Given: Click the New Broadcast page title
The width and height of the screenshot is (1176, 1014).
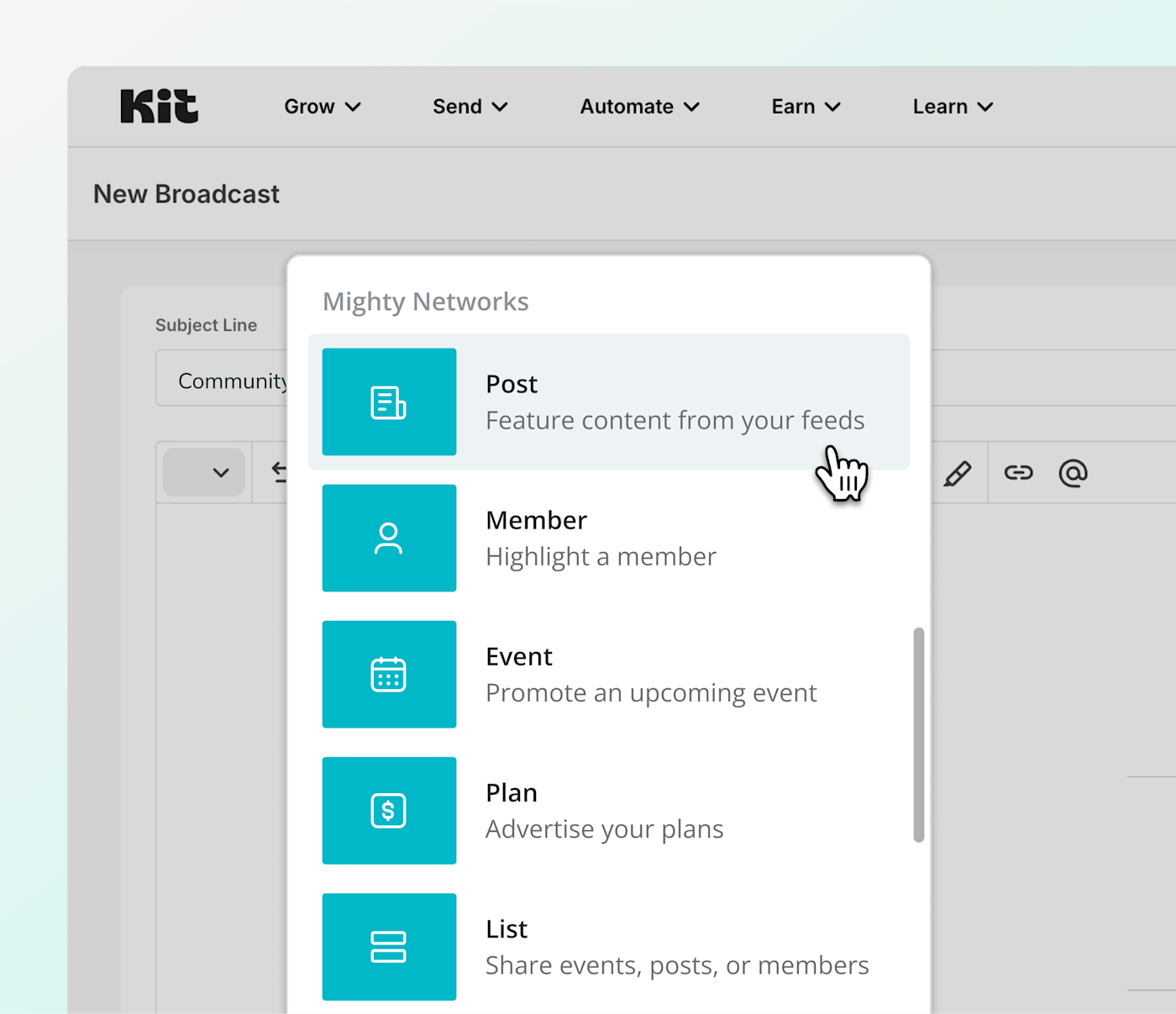Looking at the screenshot, I should tap(186, 194).
